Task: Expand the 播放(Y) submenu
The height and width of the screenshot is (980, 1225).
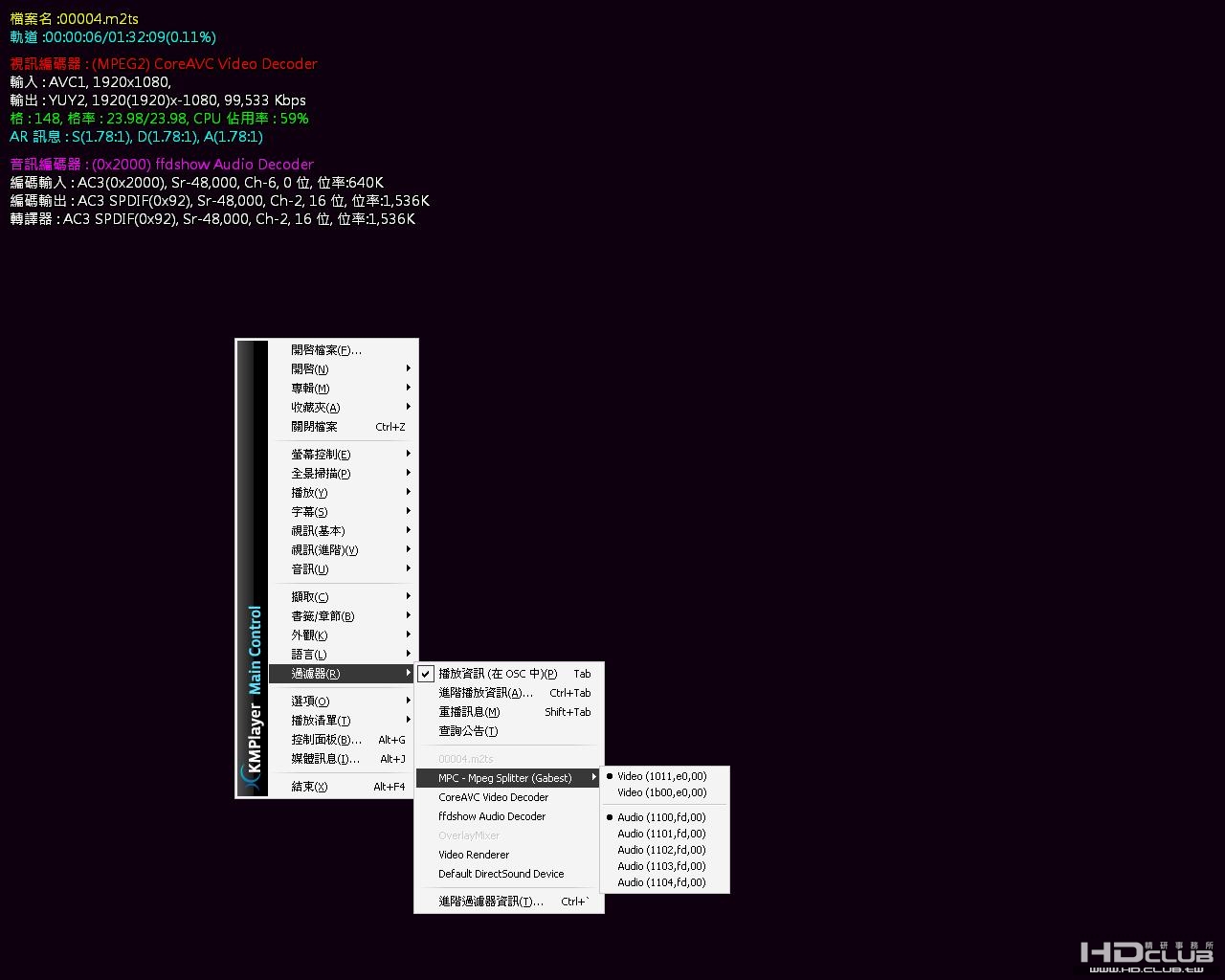Action: [343, 493]
